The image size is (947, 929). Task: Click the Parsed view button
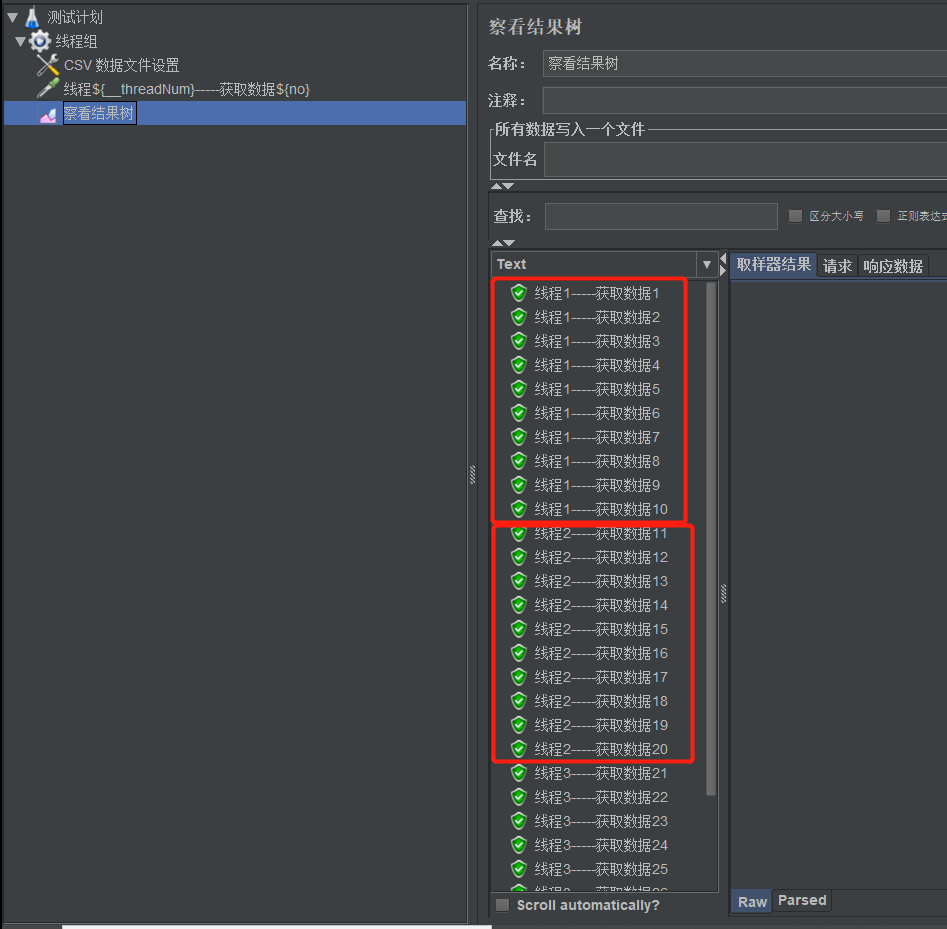(x=801, y=900)
